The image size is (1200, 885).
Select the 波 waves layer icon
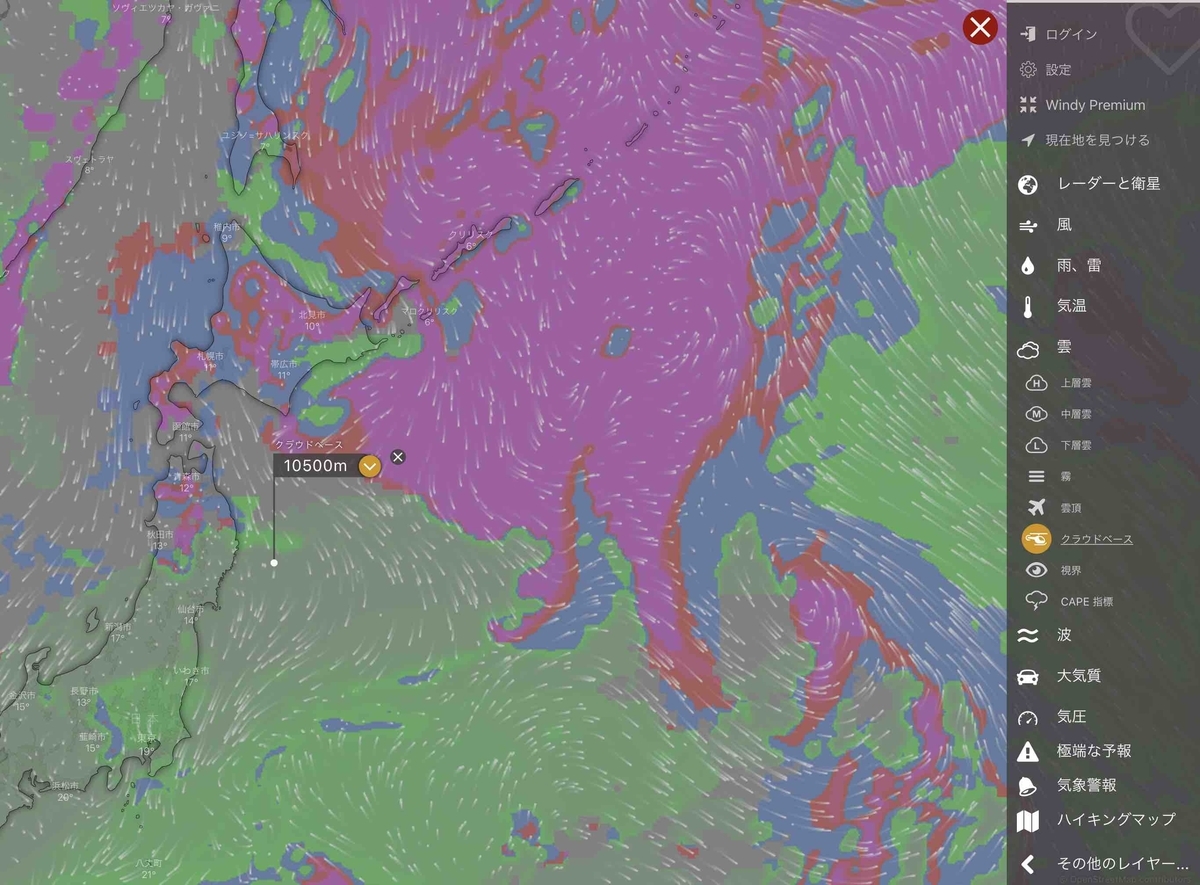(x=1028, y=635)
